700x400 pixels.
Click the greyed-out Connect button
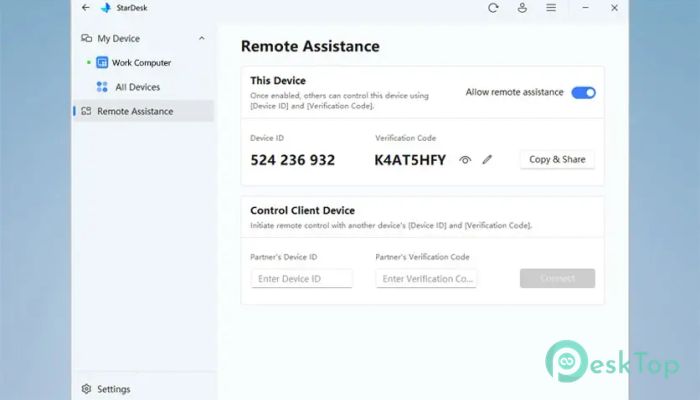pos(557,278)
